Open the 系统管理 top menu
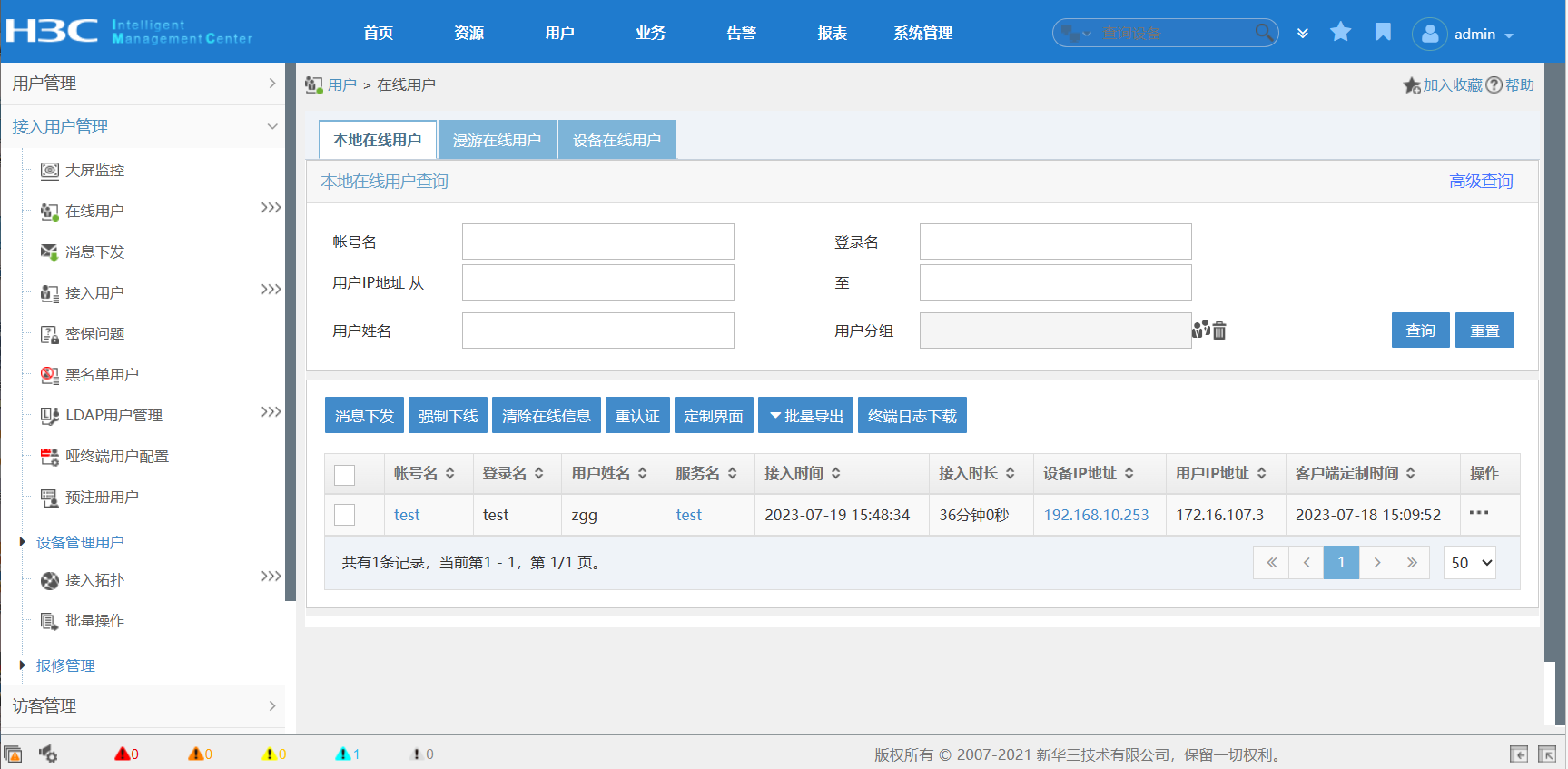Screen dimensions: 1568x769 (922, 34)
